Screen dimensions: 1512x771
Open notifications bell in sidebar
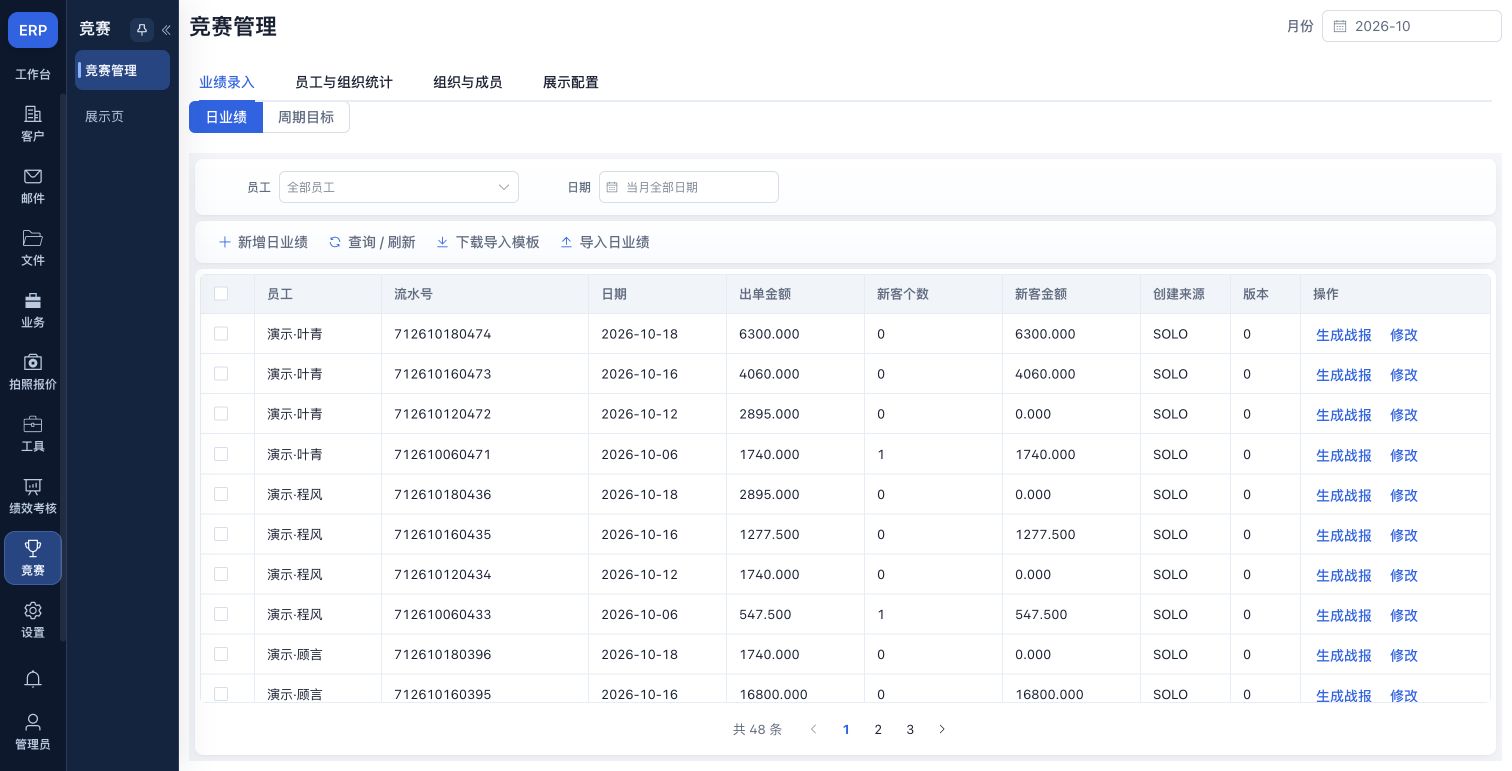[x=33, y=680]
